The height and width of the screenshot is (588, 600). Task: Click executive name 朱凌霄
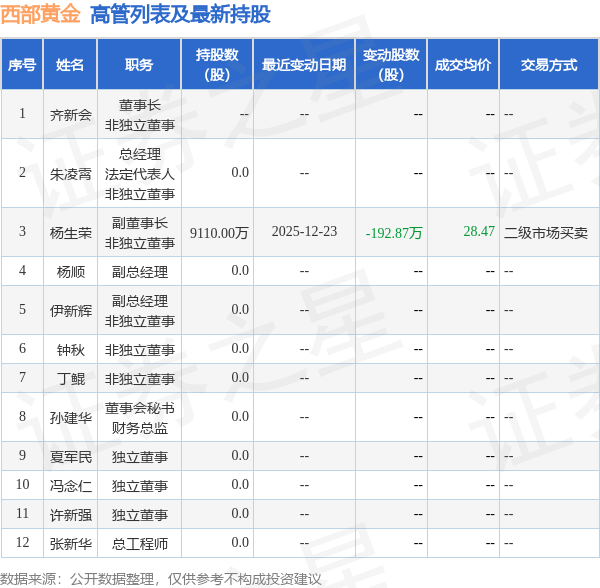(x=70, y=173)
